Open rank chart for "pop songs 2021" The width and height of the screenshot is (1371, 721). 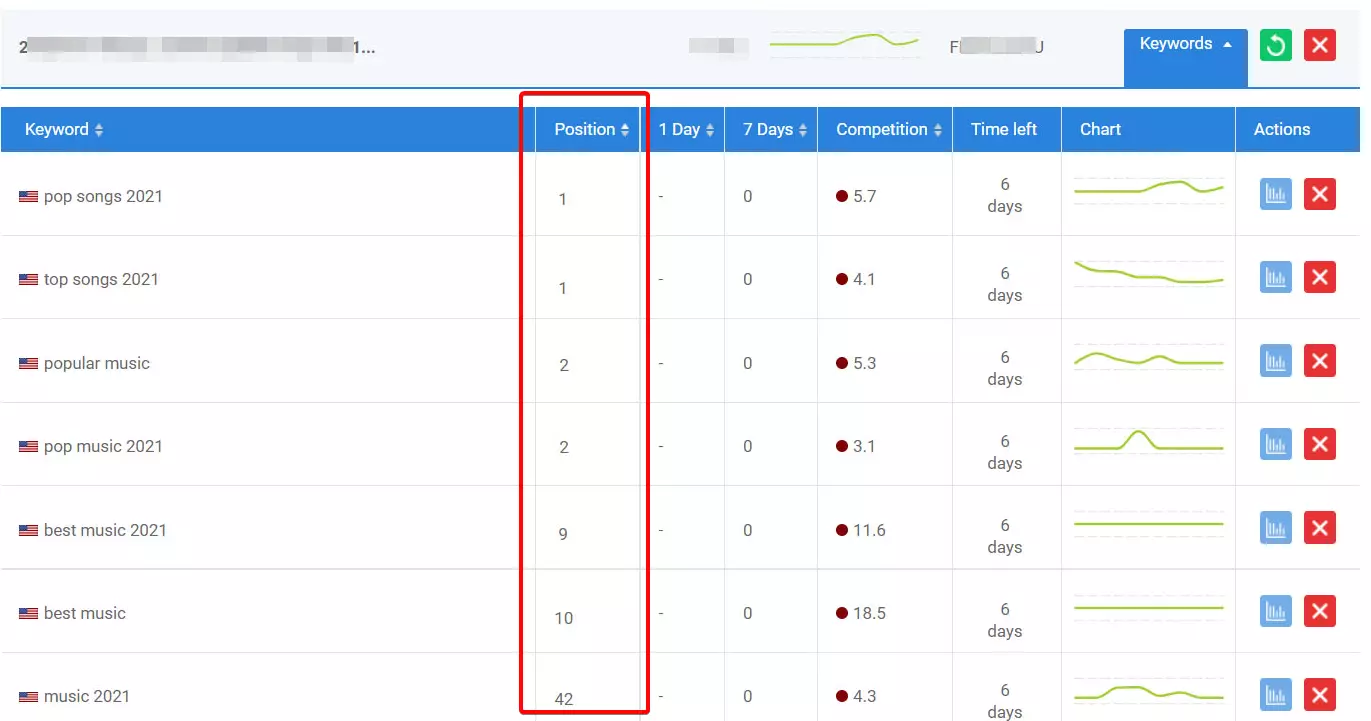pos(1275,194)
